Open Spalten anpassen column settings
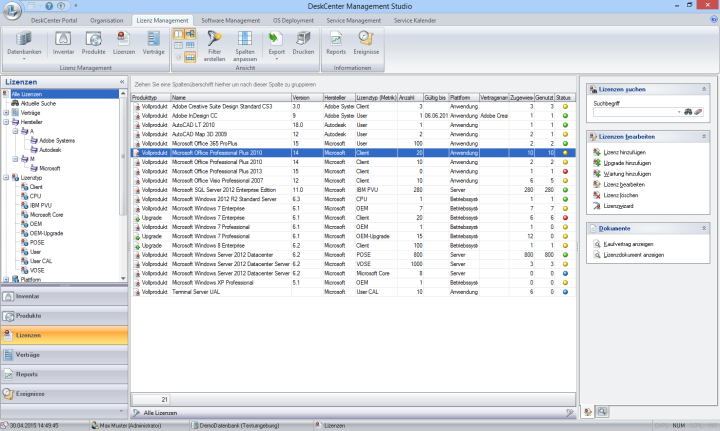 [246, 43]
